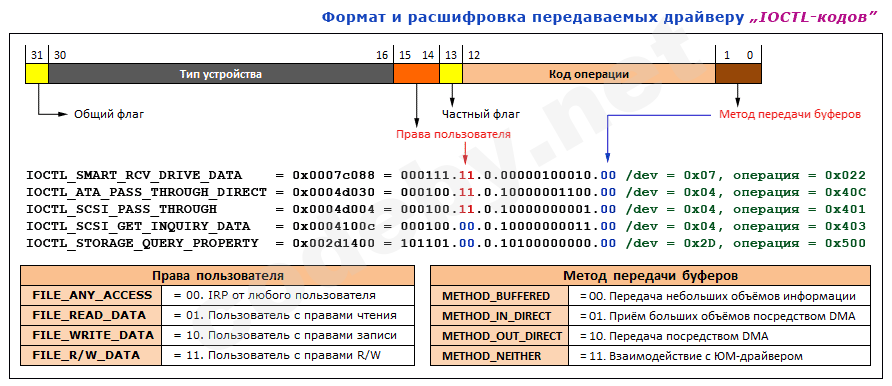This screenshot has width=892, height=386.
Task: Click '= 00. Передача небольших объёмов информации' cell
Action: point(720,296)
